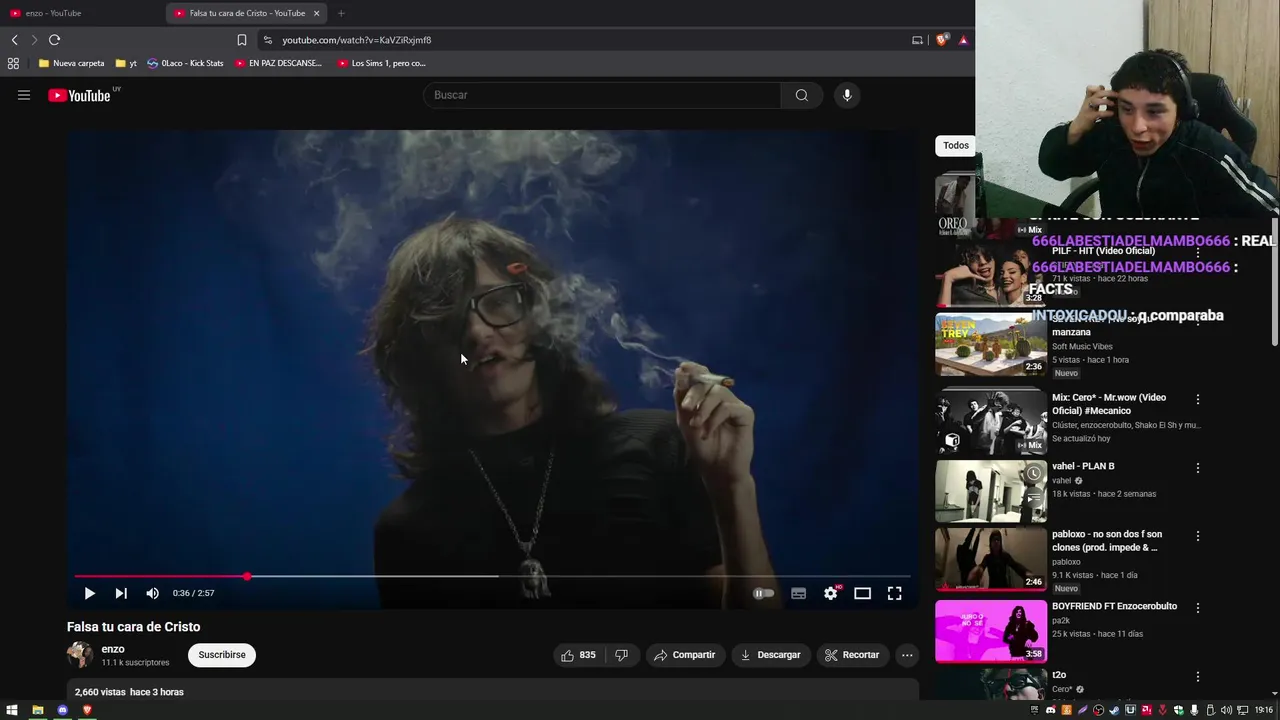Create a clip with Recortar

coord(852,655)
